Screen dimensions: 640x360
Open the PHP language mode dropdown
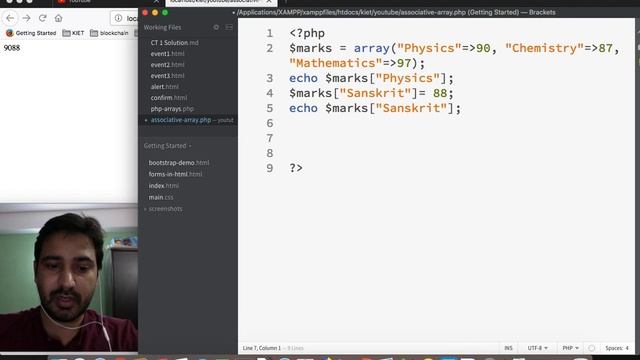tap(570, 348)
